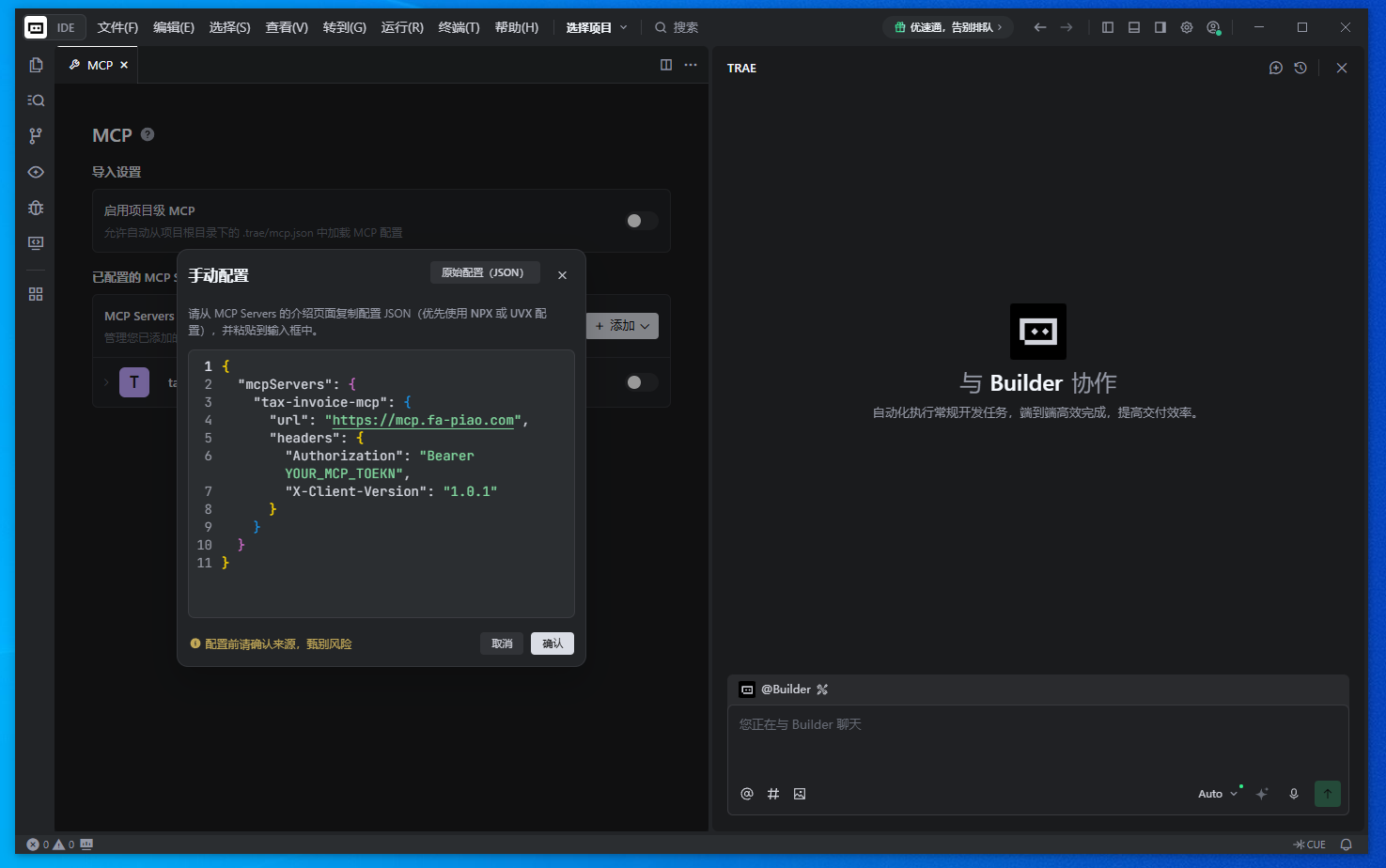The height and width of the screenshot is (868, 1386).
Task: Open the editor more actions ellipsis
Action: (691, 65)
